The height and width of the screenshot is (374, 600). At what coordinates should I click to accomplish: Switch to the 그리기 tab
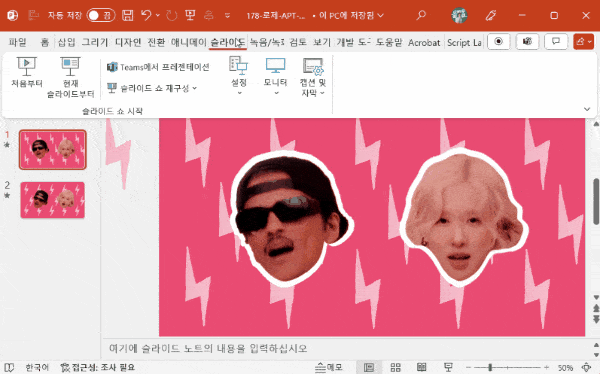pyautogui.click(x=95, y=42)
